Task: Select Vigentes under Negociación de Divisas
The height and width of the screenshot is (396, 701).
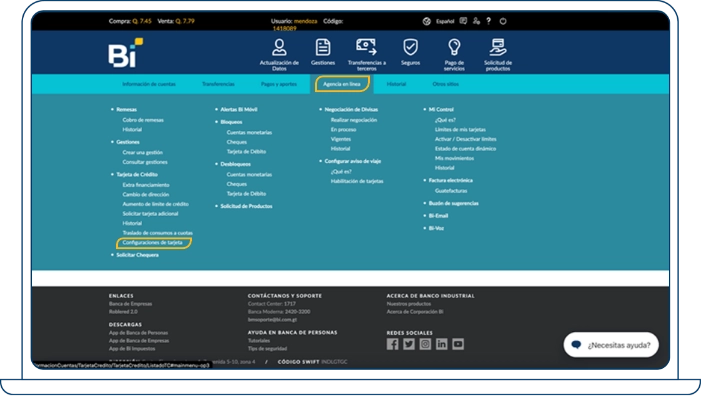Action: pyautogui.click(x=341, y=139)
